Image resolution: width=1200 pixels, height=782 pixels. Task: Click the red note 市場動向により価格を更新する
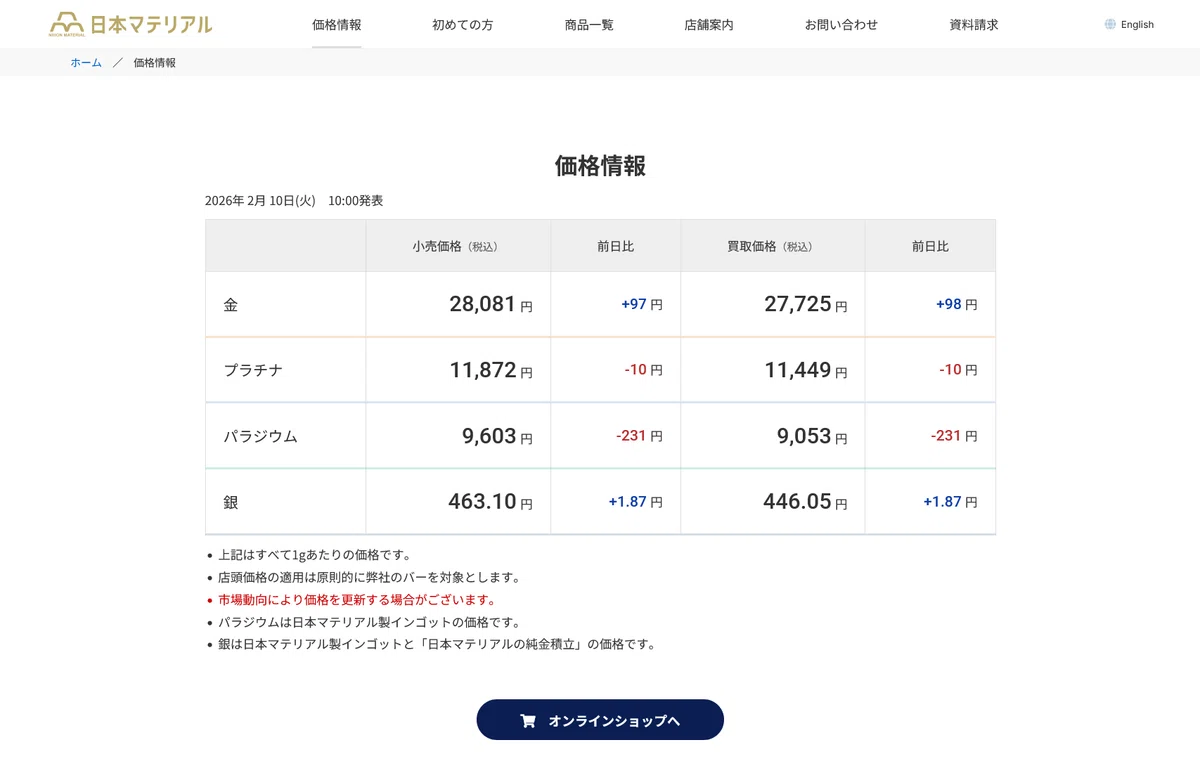tap(357, 600)
